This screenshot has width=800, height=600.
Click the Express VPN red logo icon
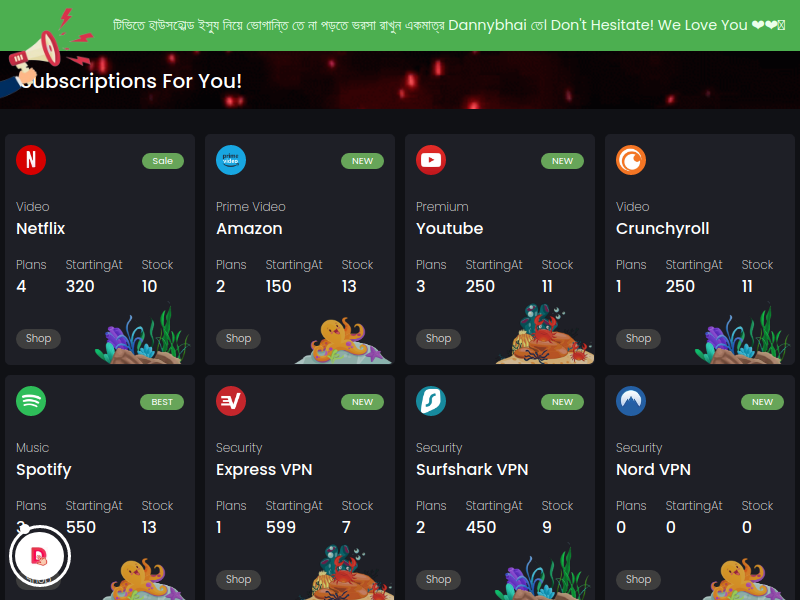pyautogui.click(x=231, y=402)
